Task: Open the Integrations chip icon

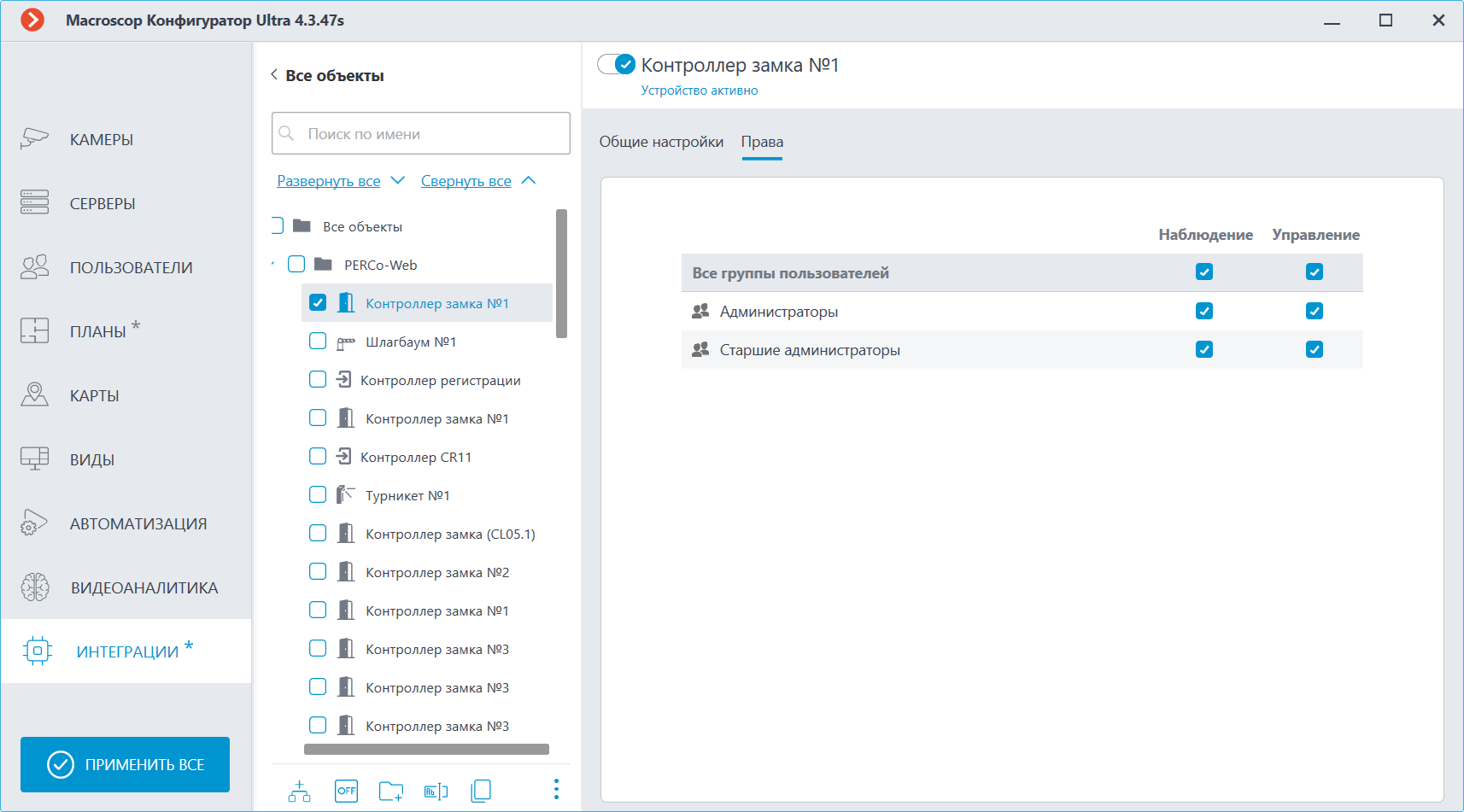Action: point(37,651)
